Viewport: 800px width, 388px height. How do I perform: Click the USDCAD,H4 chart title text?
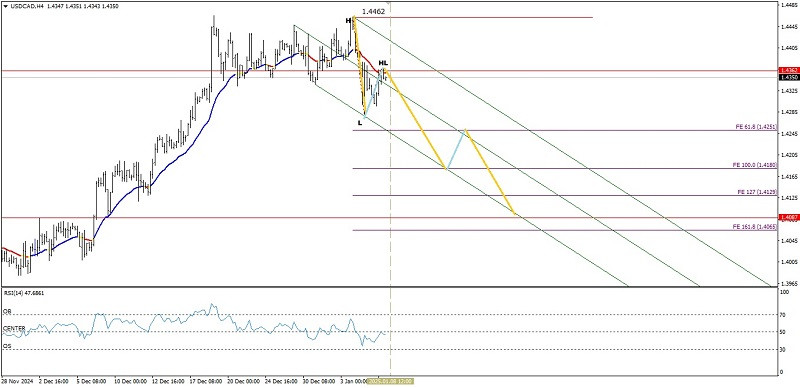pyautogui.click(x=26, y=7)
